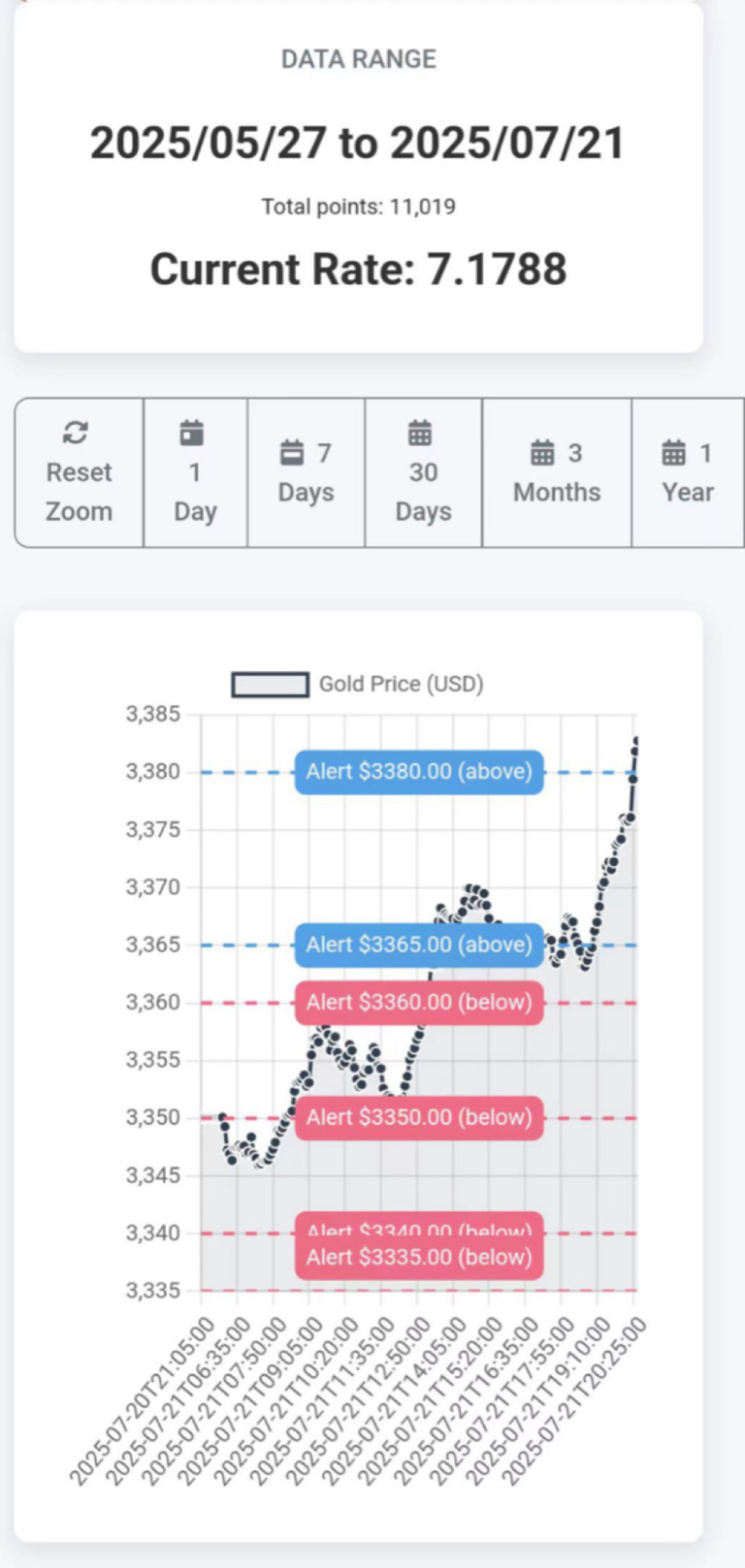Click the date range 2025/05/27 to 2025/07/21
The image size is (745, 1568).
click(x=358, y=143)
